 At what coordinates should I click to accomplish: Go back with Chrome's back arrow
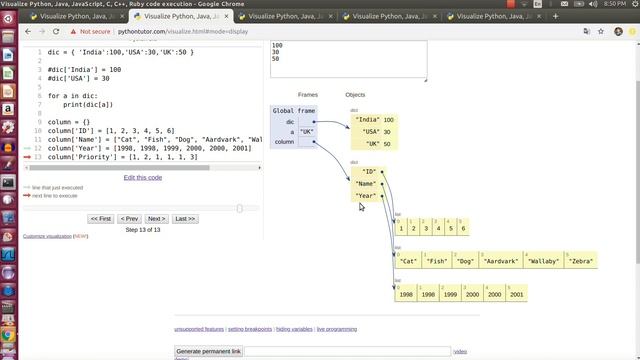point(28,31)
